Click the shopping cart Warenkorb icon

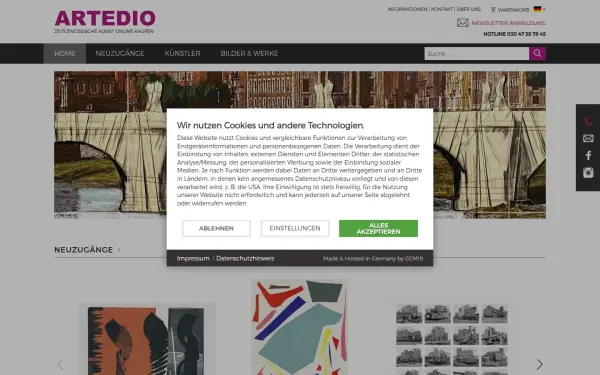click(x=493, y=9)
